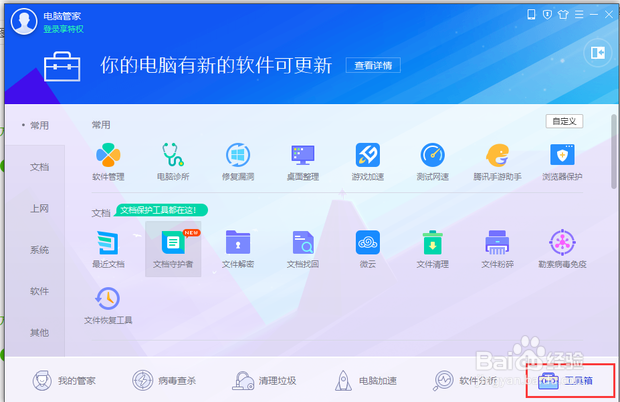Click the mobile phone icon in title bar
This screenshot has width=620, height=402.
point(531,15)
